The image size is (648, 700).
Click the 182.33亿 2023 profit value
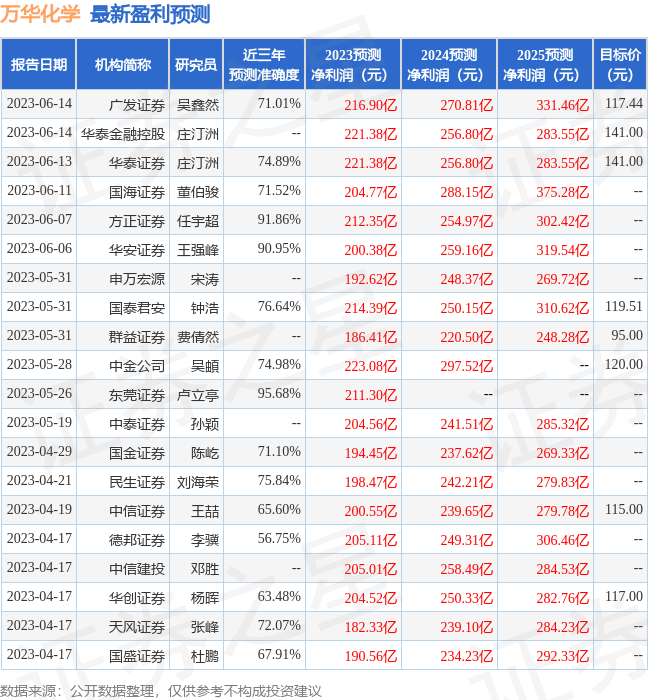[370, 627]
